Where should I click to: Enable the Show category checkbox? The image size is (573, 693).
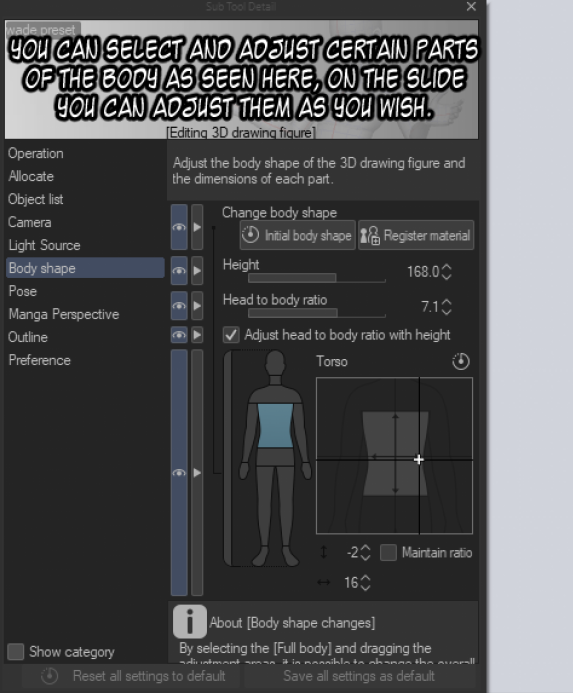pos(15,651)
